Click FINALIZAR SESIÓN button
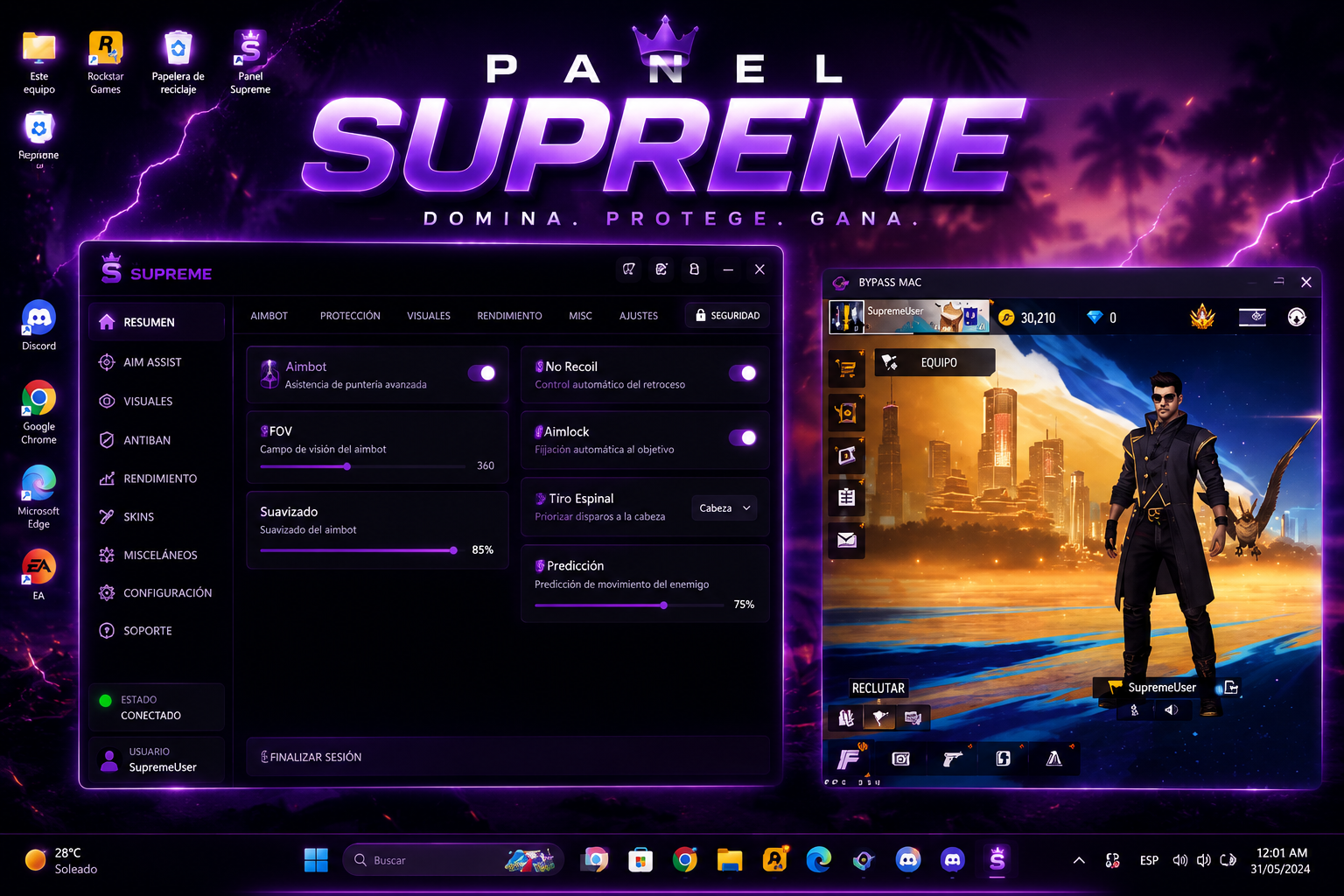 point(507,757)
